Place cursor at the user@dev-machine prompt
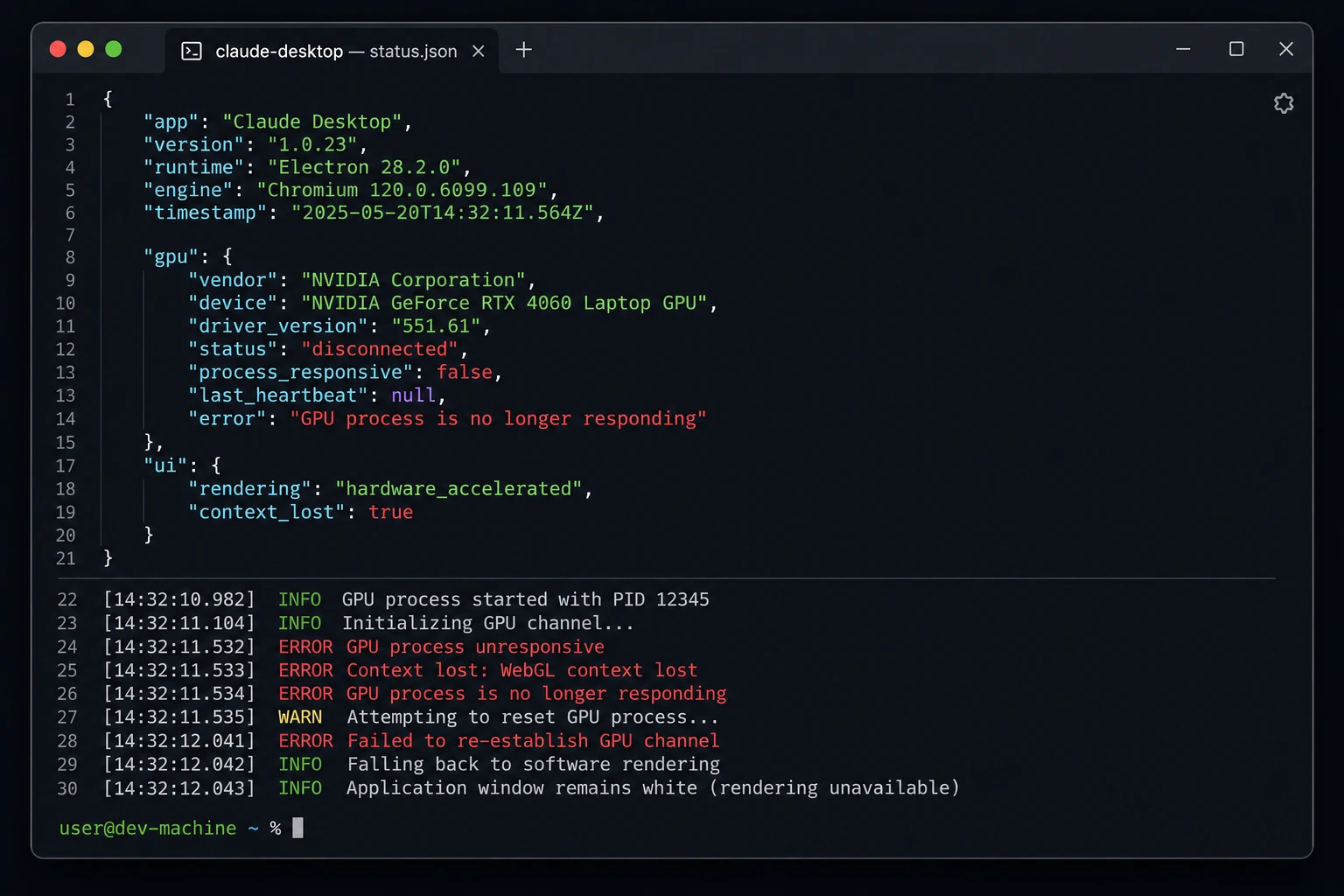1344x896 pixels. 148,828
